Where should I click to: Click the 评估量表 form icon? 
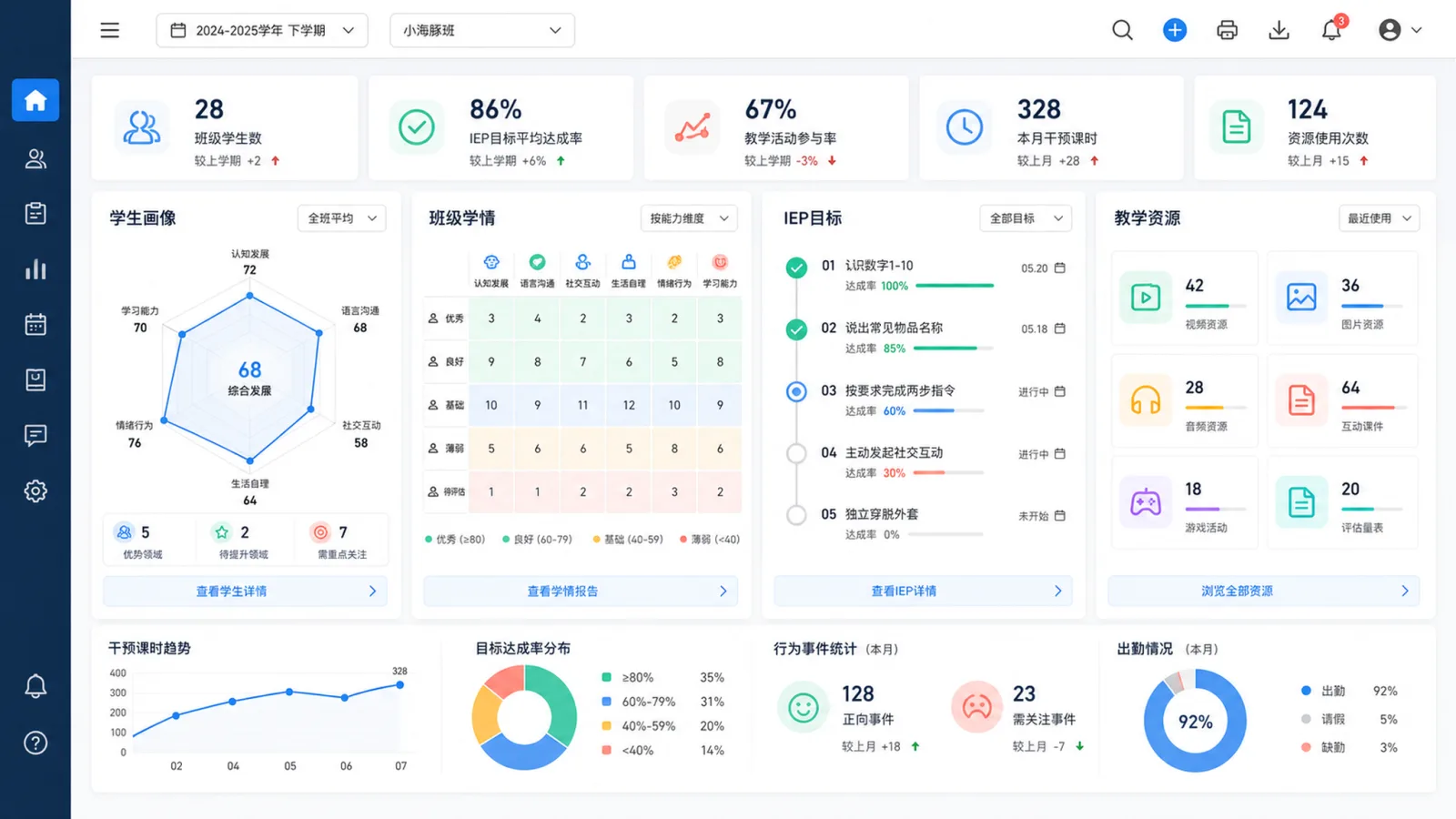[1301, 501]
